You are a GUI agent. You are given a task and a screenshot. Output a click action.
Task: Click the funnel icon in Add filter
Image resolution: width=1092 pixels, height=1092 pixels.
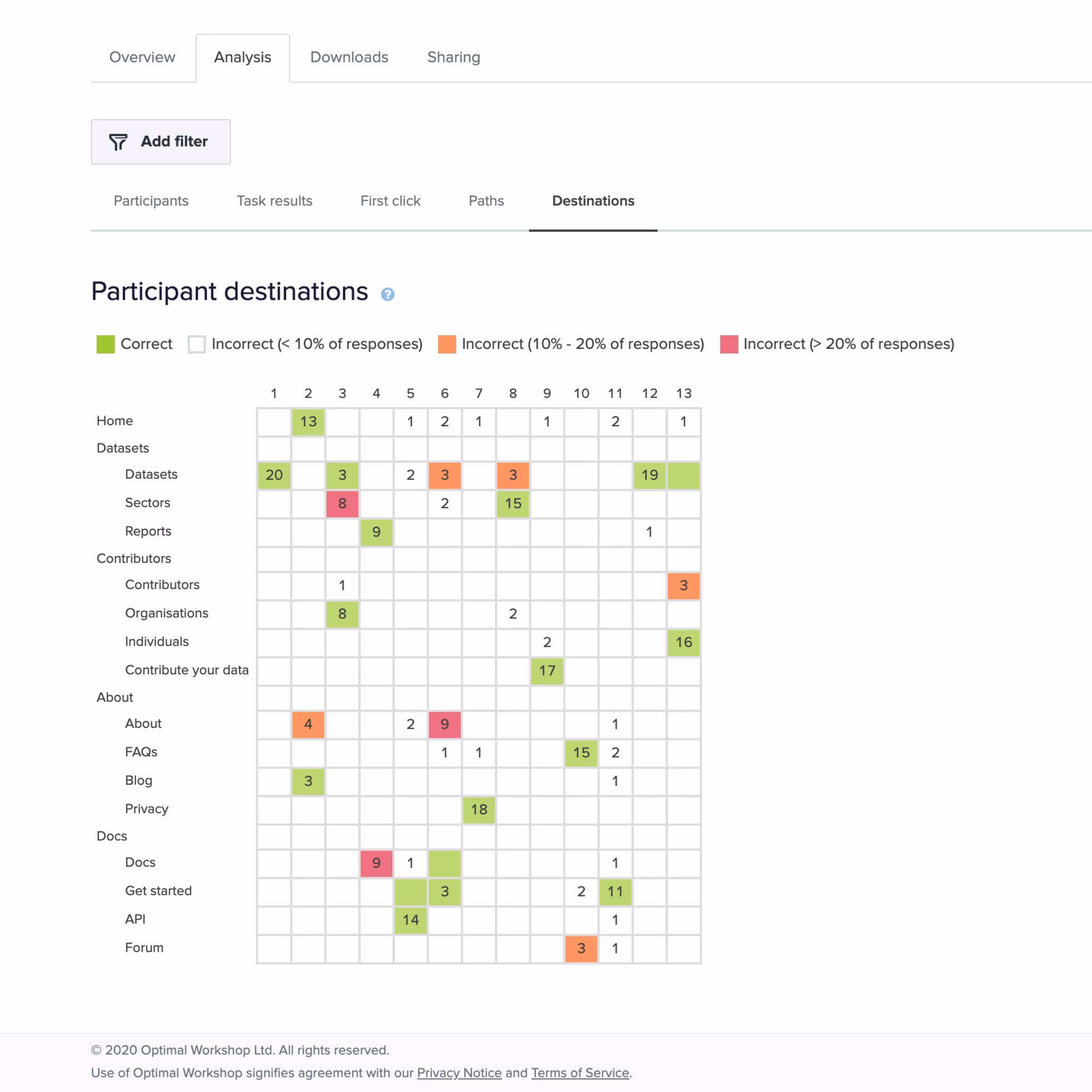click(119, 142)
